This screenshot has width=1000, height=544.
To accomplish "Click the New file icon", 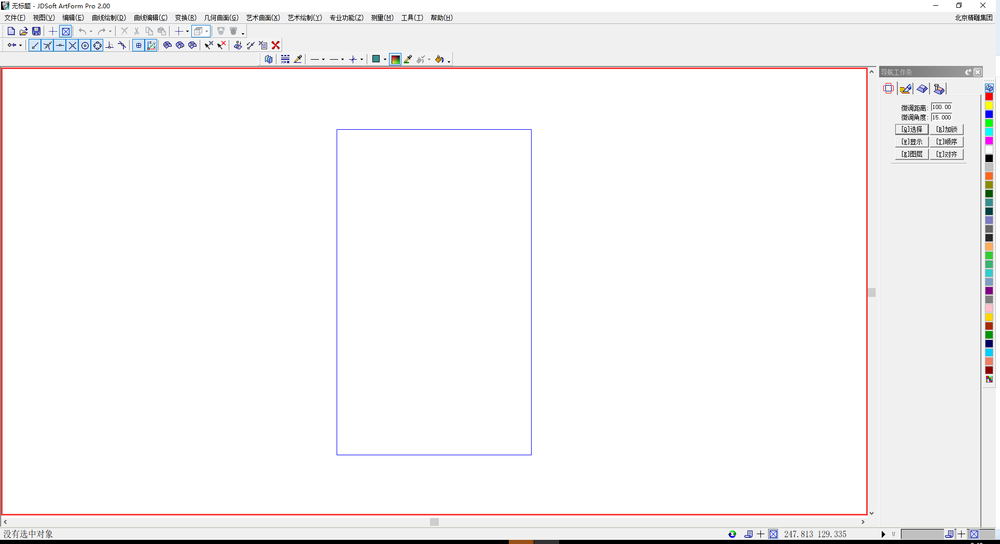I will click(11, 31).
